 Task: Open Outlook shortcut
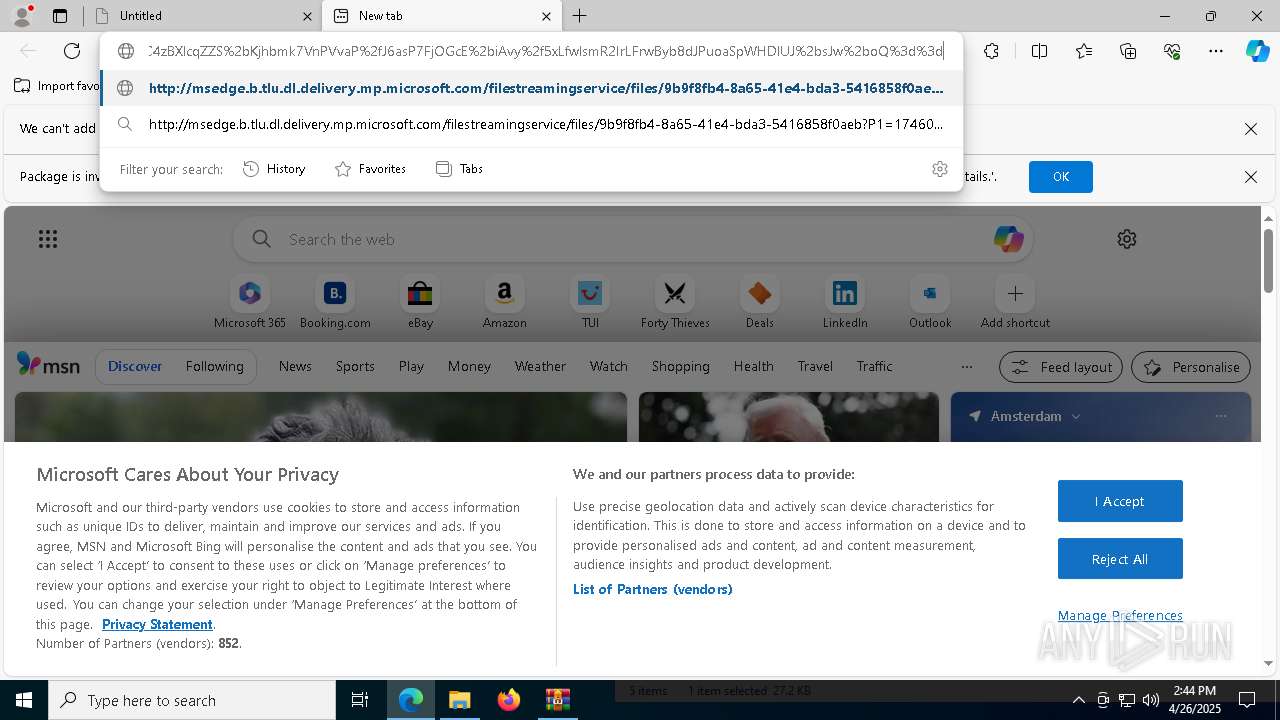(x=930, y=303)
